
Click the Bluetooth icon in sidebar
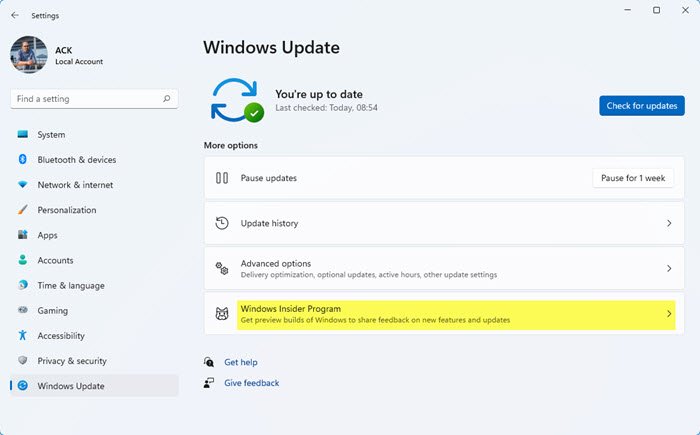(x=22, y=159)
